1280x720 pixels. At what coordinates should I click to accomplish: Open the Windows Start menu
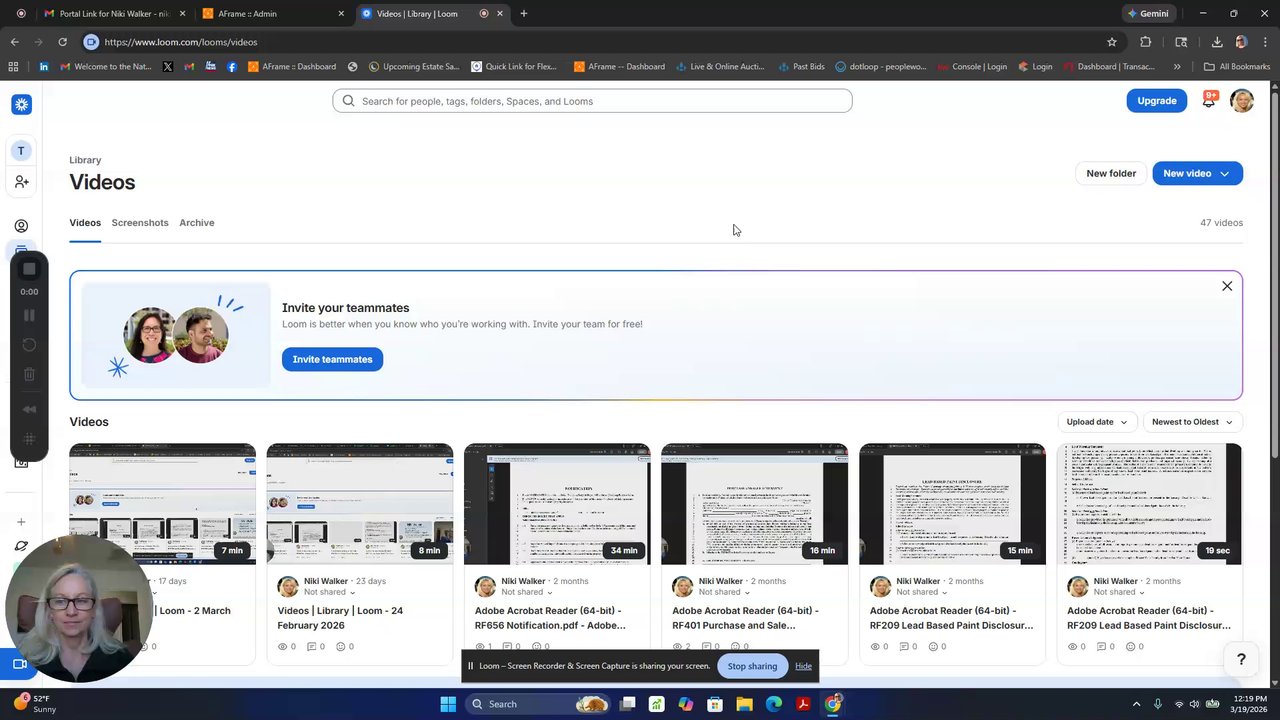(x=448, y=704)
